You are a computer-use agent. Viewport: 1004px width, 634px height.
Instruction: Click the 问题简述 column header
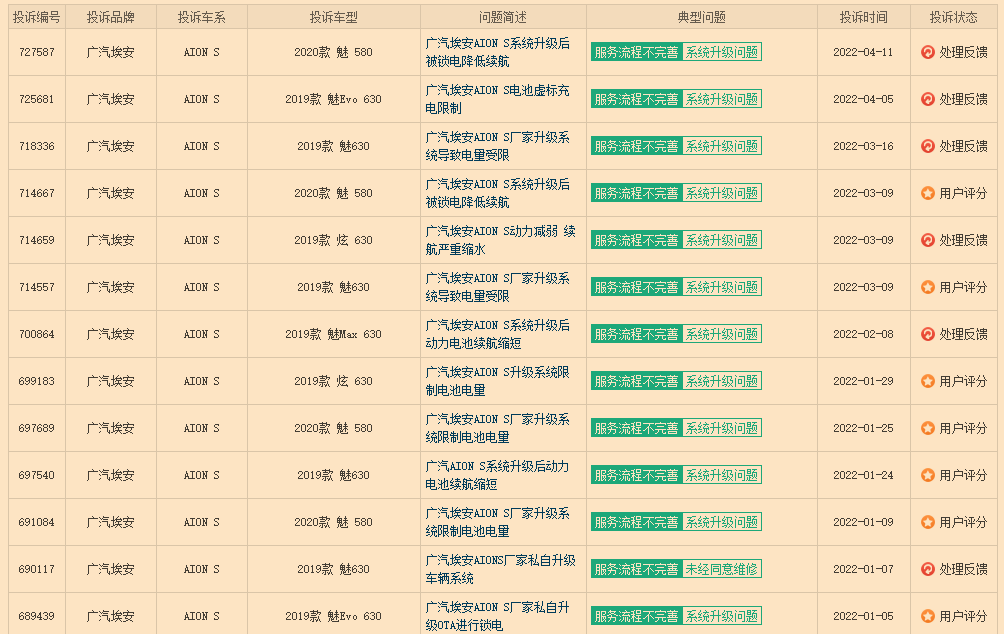click(x=503, y=17)
